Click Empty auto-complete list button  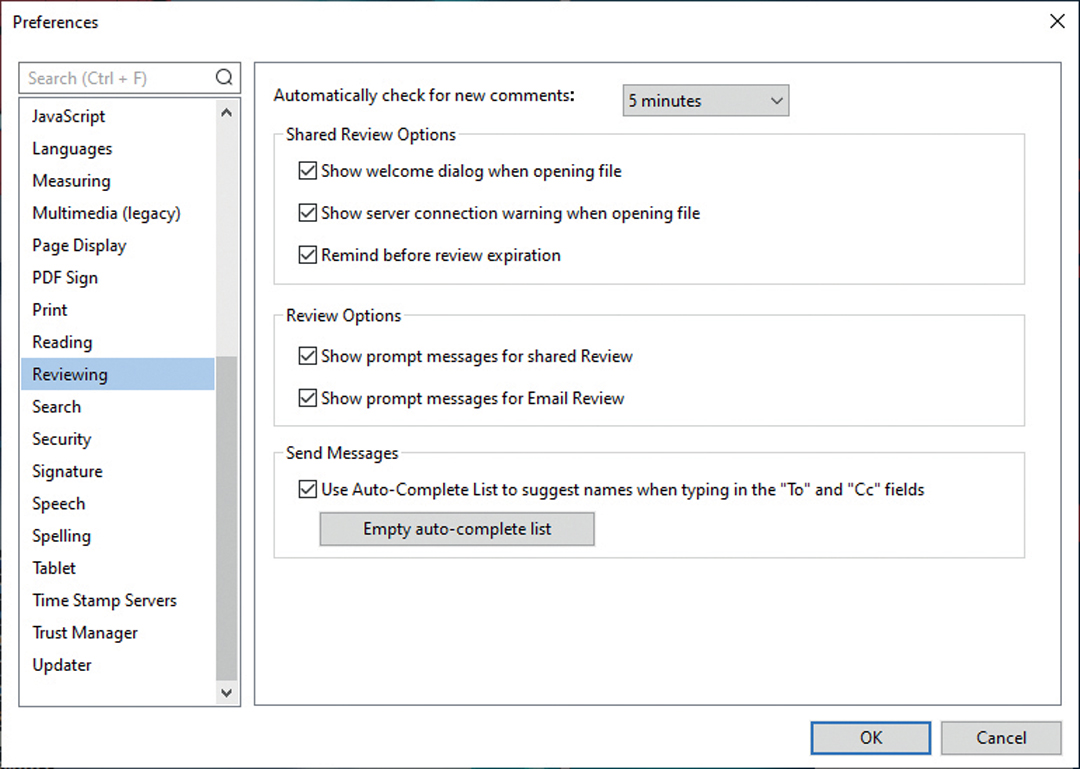coord(457,529)
